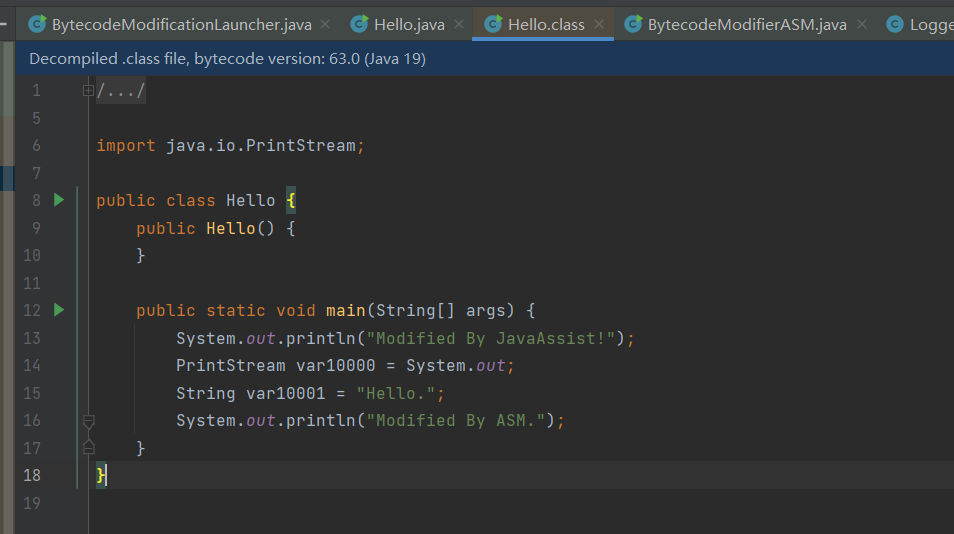The image size is (954, 534).
Task: Click closing brace on line 18
Action: pos(100,475)
